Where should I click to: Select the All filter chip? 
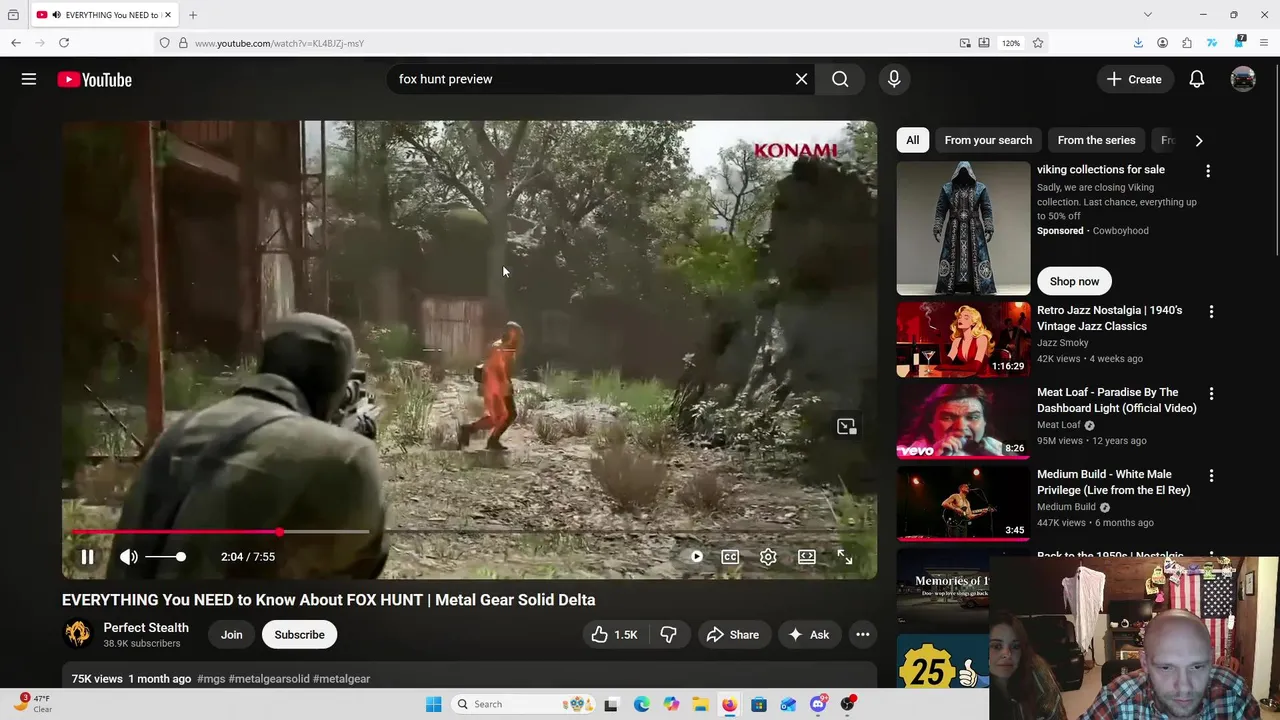point(913,140)
